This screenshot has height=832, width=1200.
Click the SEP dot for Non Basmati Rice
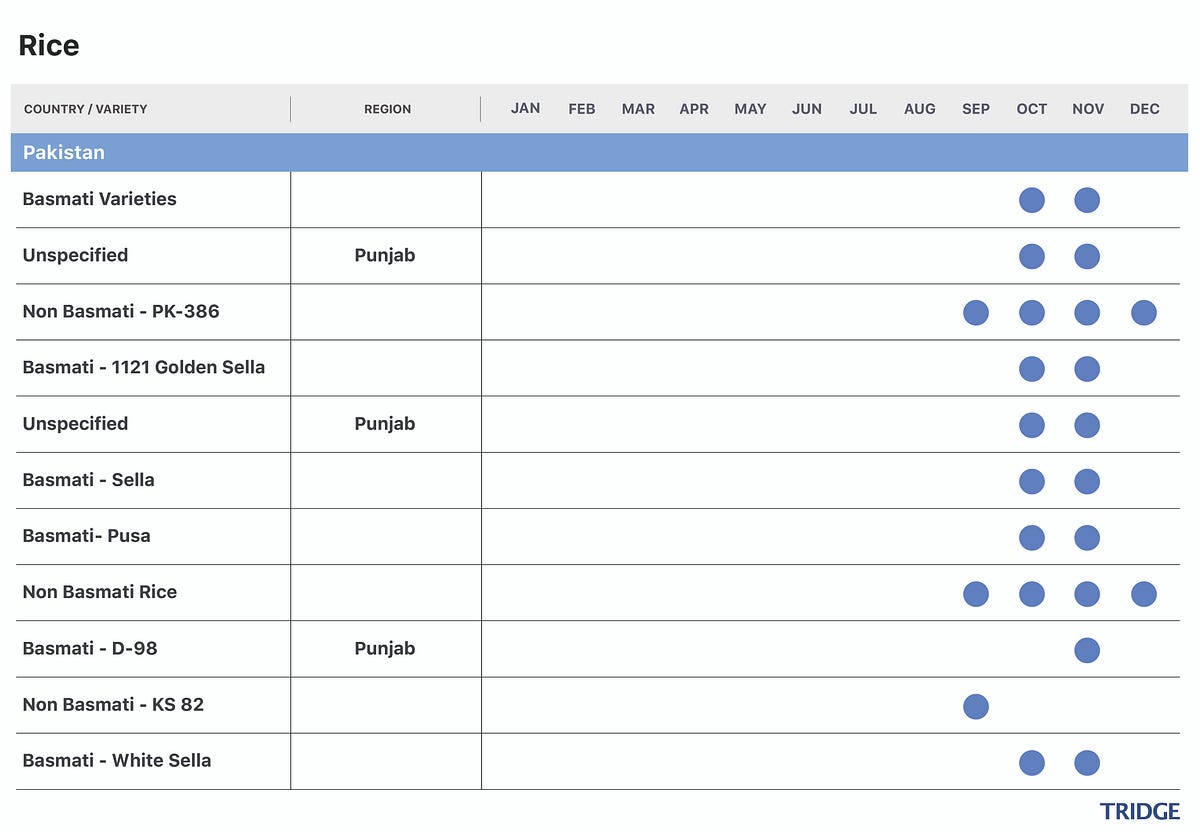click(x=975, y=594)
